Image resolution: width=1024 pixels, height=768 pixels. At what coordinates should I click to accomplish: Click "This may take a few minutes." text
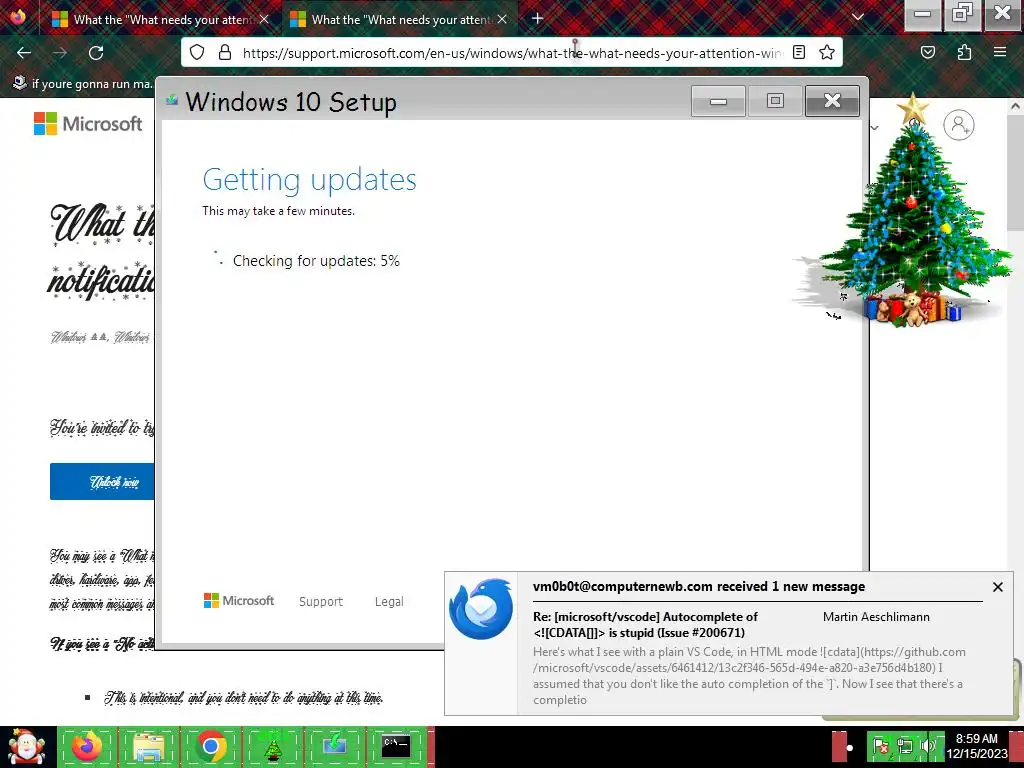(x=278, y=211)
